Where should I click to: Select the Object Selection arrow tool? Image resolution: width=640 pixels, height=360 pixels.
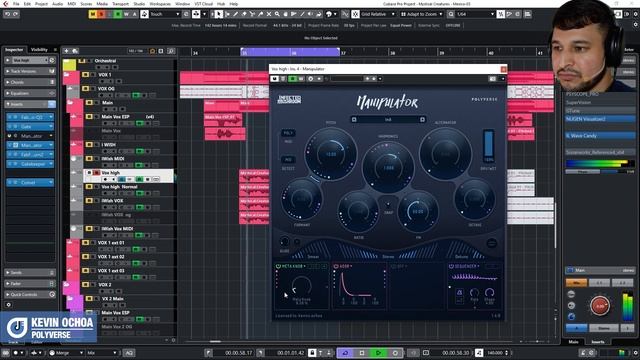click(219, 14)
